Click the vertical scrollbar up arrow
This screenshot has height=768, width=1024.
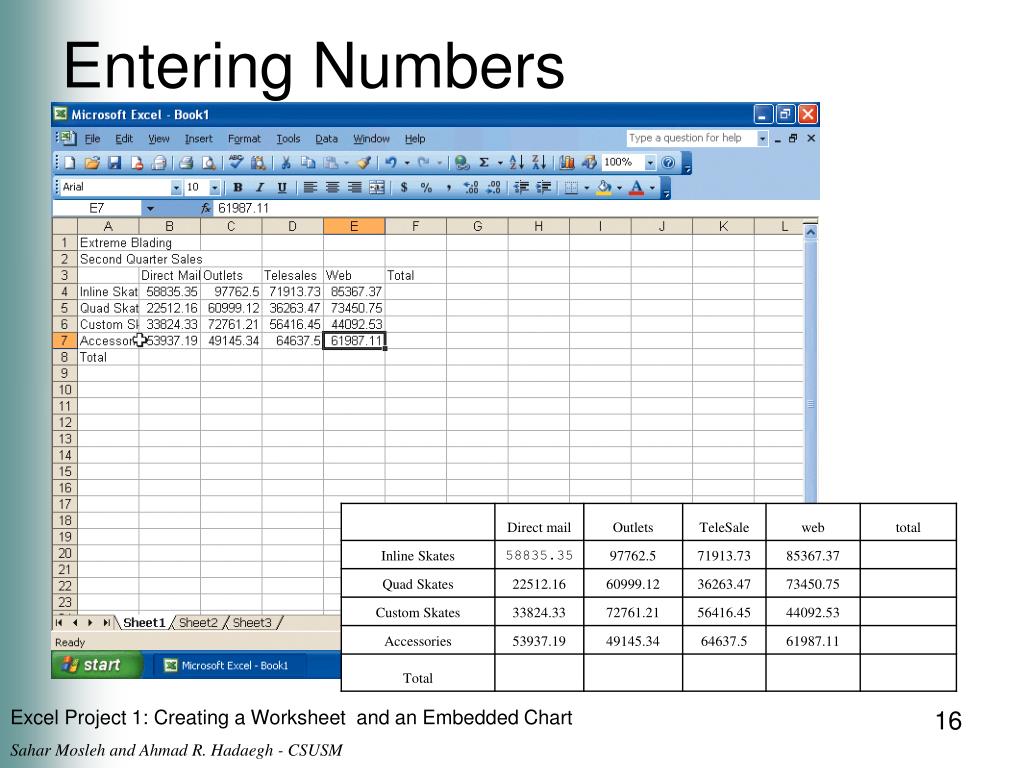click(810, 232)
